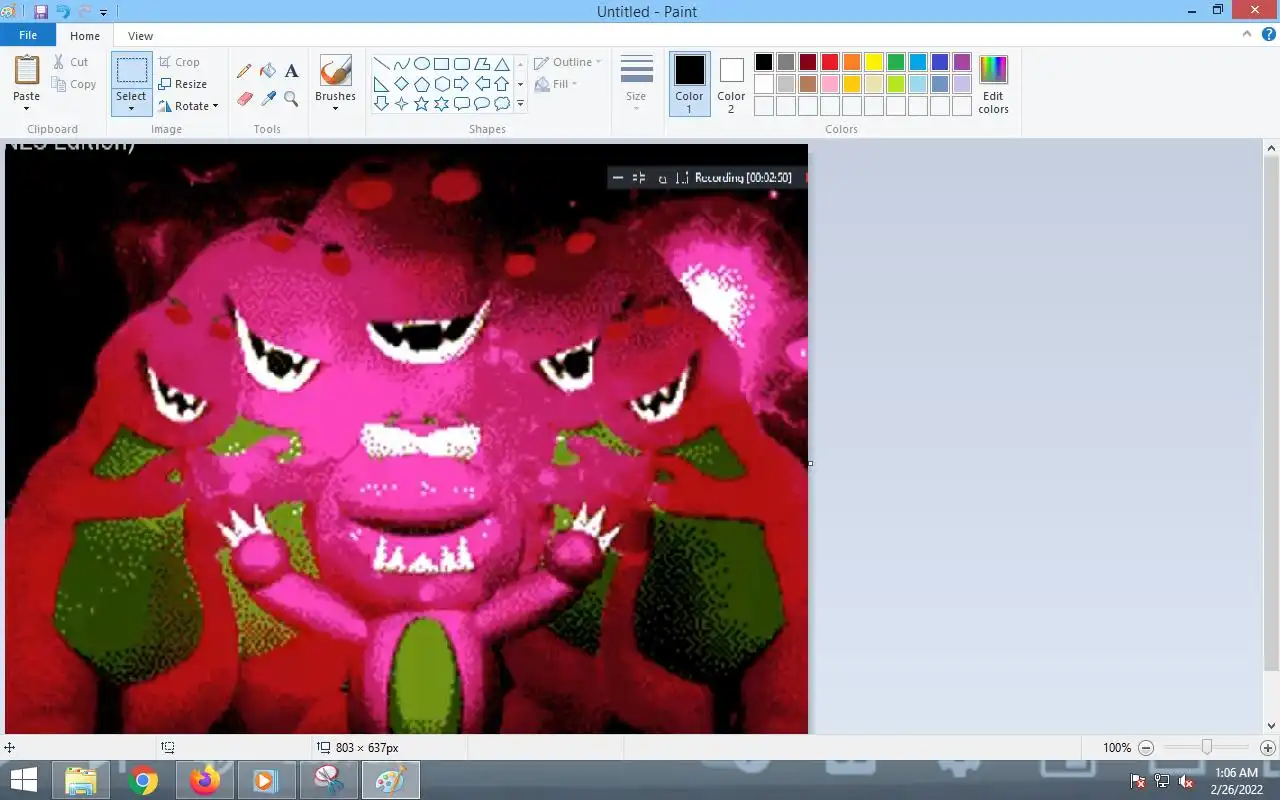
Task: Click the zoom slider thumb
Action: 1207,747
